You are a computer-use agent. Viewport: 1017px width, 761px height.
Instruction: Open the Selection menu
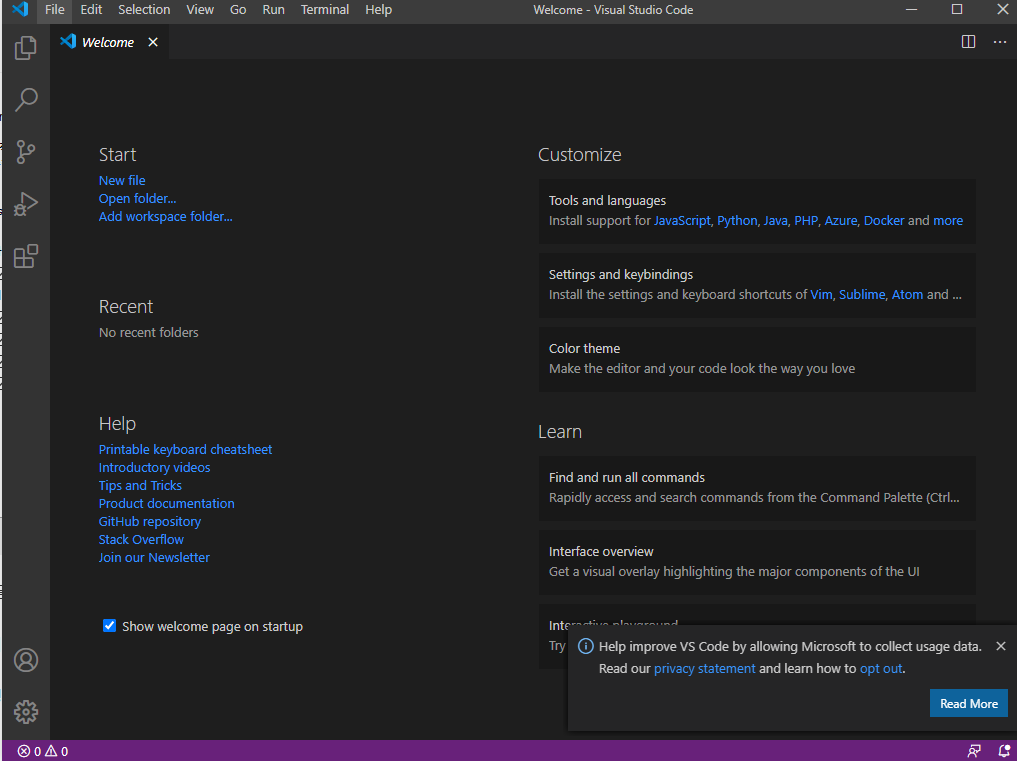(144, 10)
